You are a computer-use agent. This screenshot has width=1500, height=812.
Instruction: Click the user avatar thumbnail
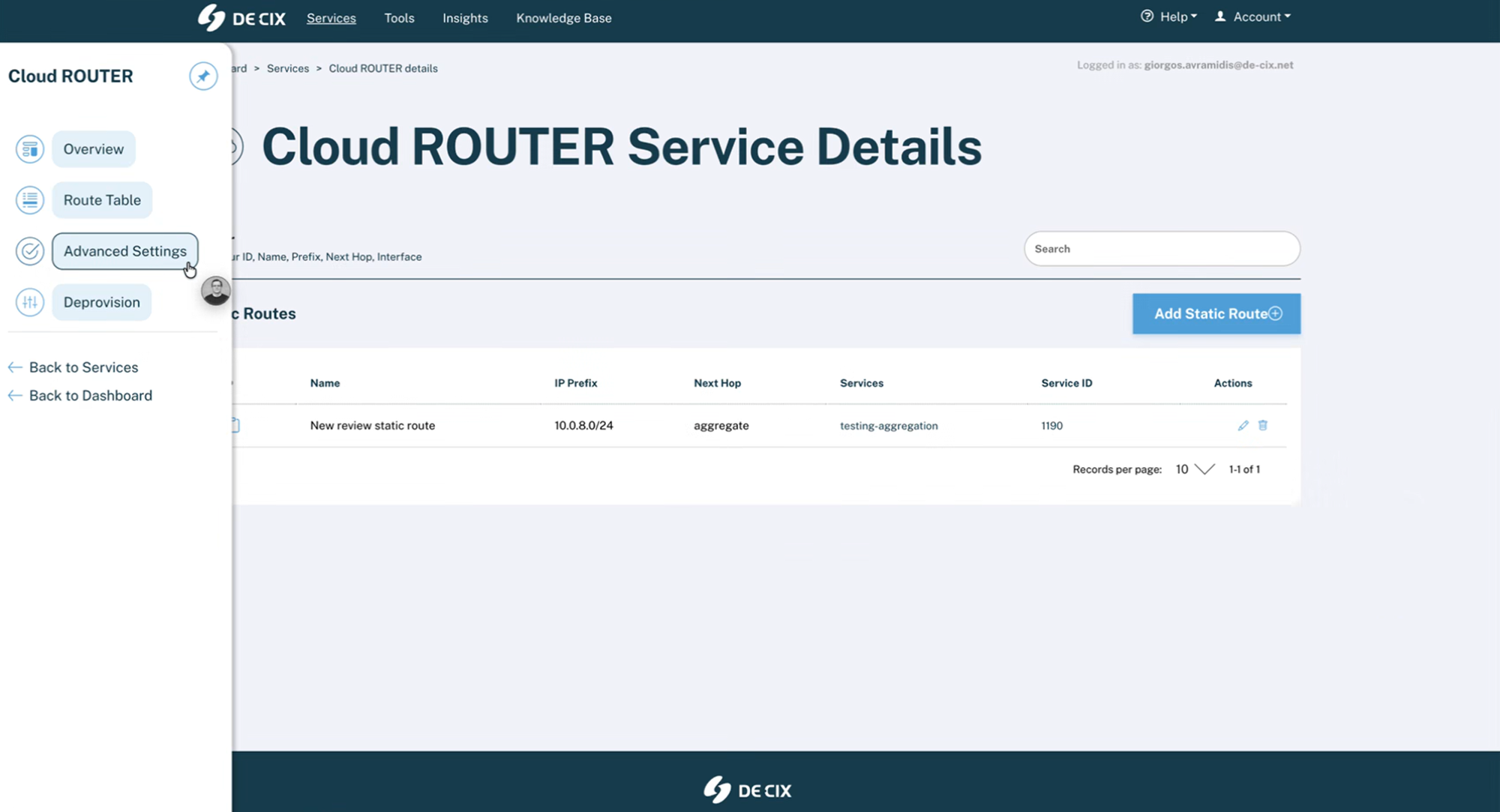pos(216,291)
